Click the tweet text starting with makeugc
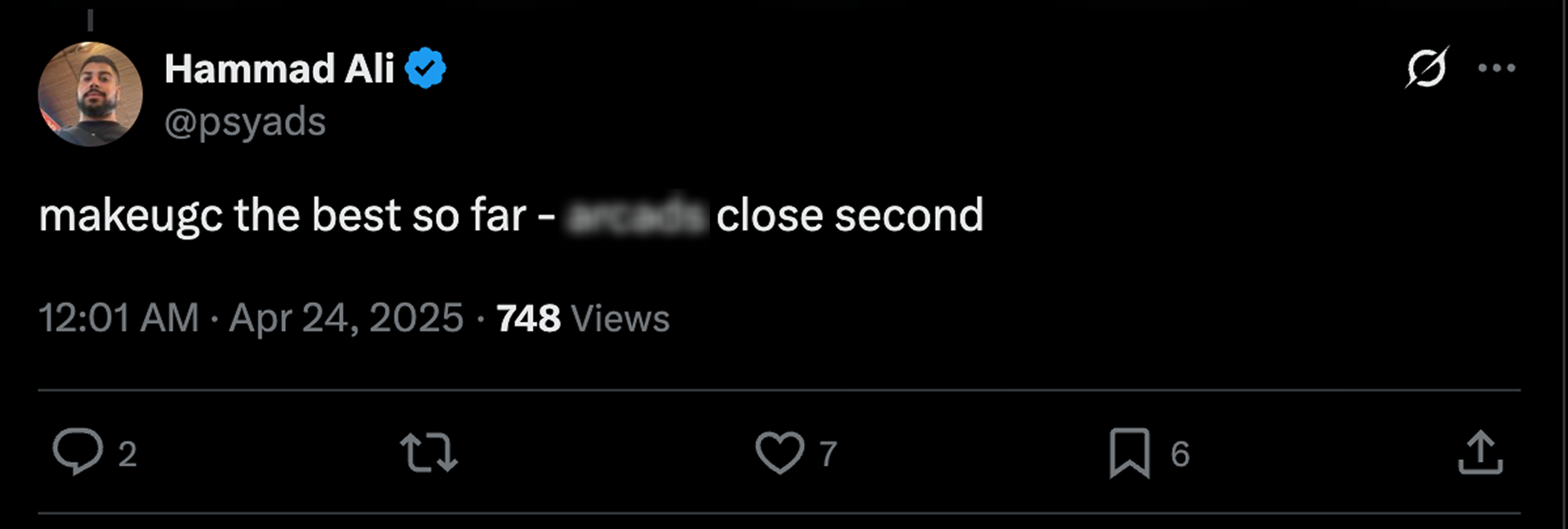The width and height of the screenshot is (1568, 529). click(x=511, y=215)
